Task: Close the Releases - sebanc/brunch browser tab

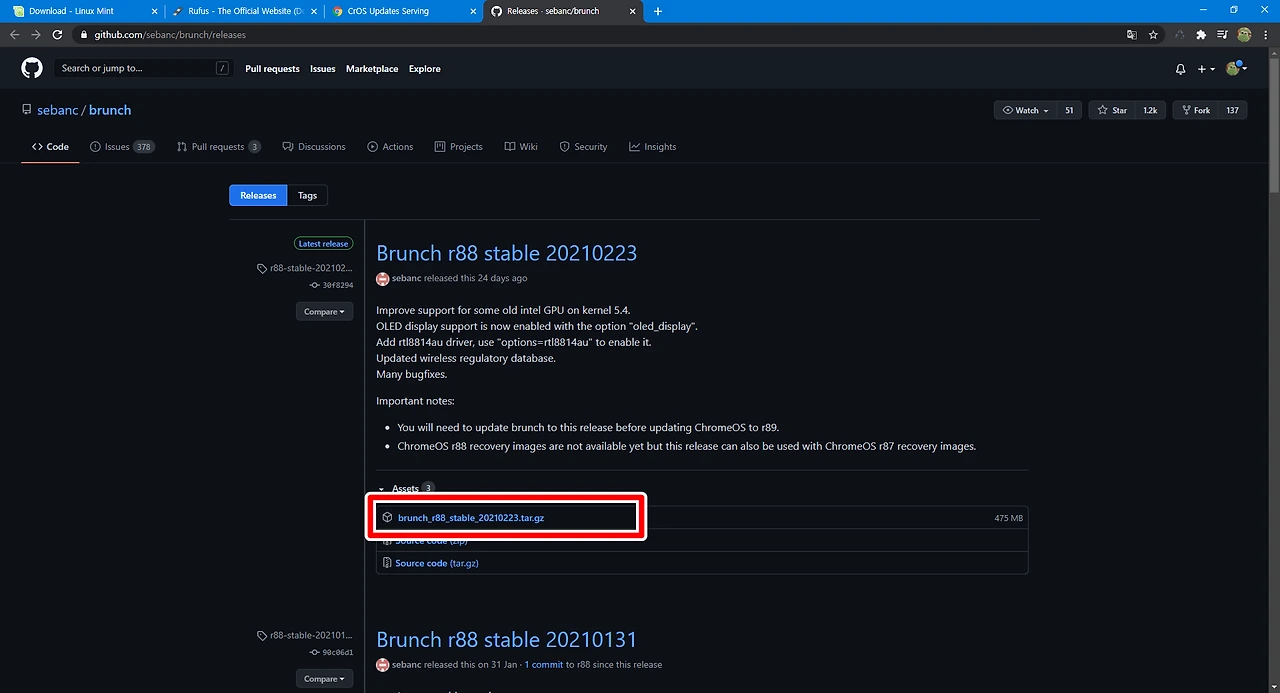Action: tap(633, 11)
